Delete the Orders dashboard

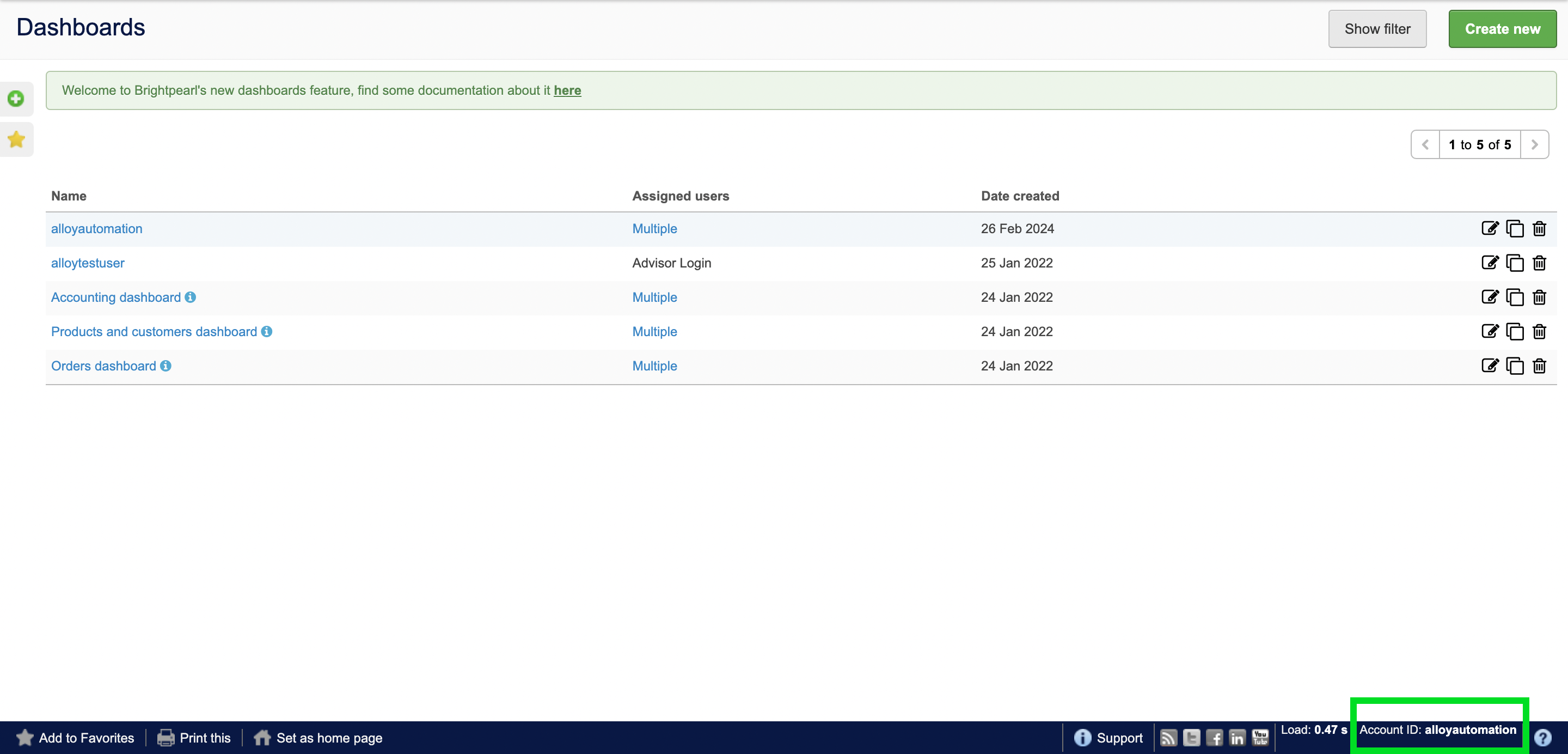1539,366
